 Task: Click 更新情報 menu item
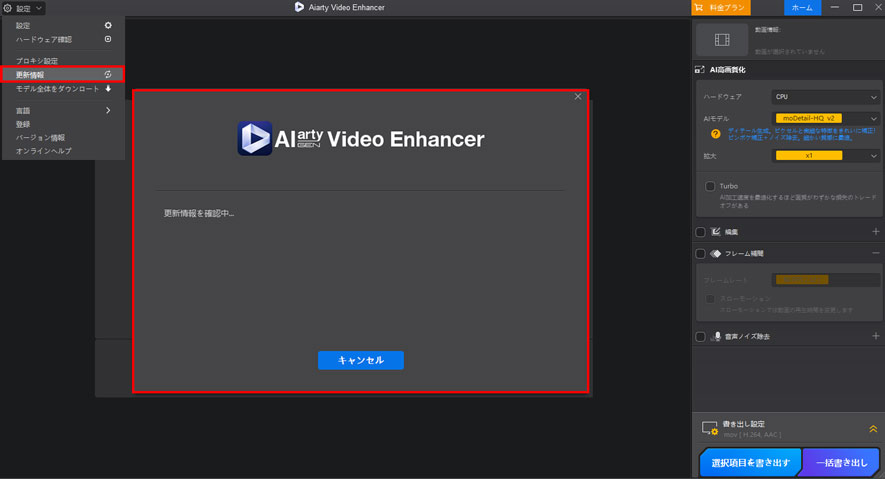point(63,74)
